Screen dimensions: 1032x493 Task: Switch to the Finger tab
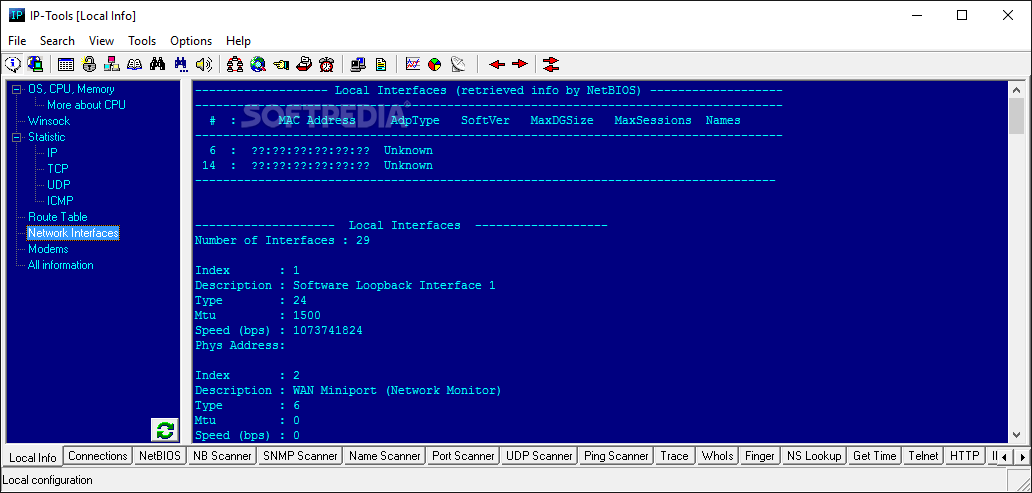click(x=760, y=455)
